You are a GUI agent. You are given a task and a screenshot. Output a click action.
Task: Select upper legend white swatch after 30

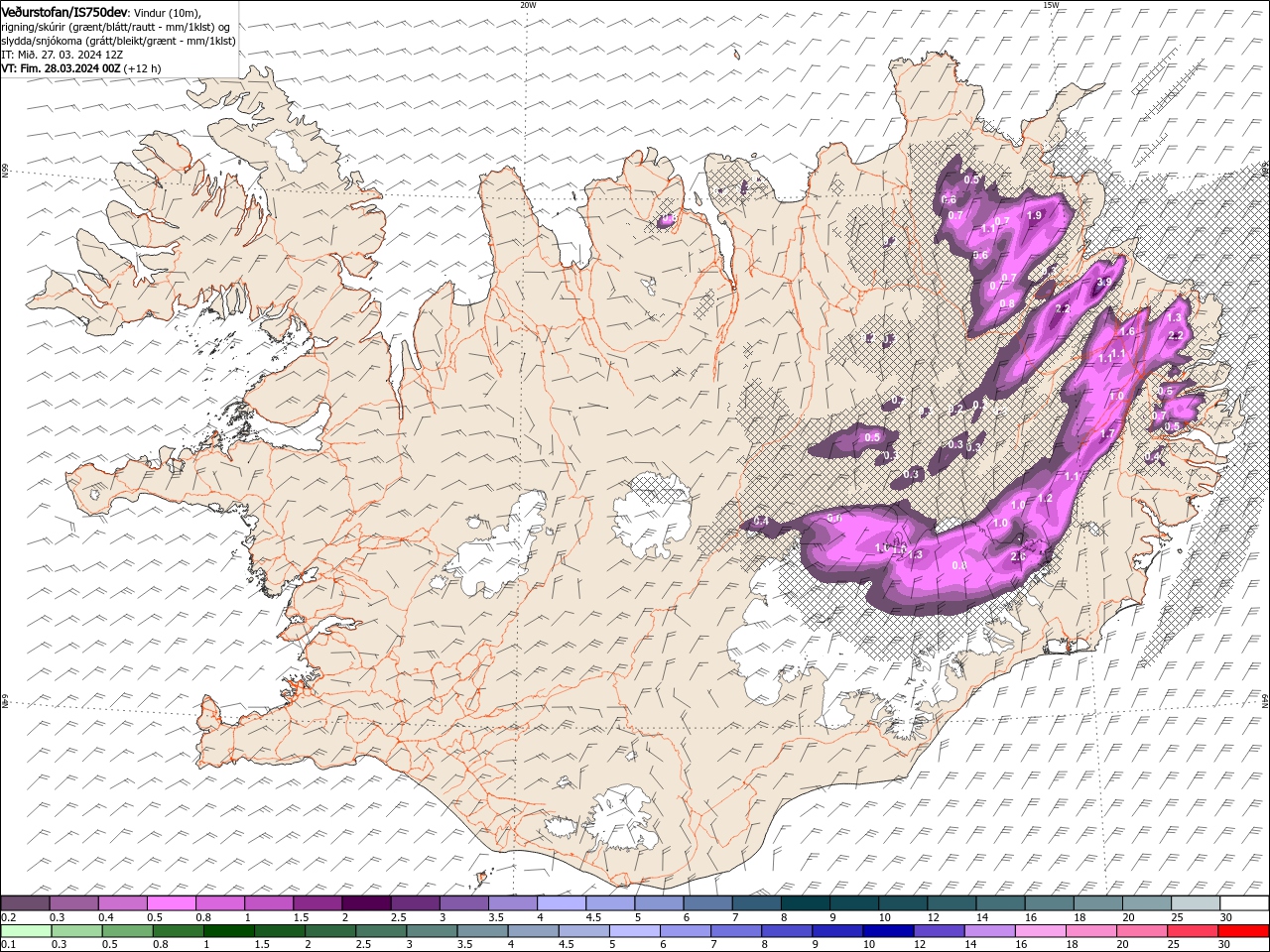[x=1243, y=903]
